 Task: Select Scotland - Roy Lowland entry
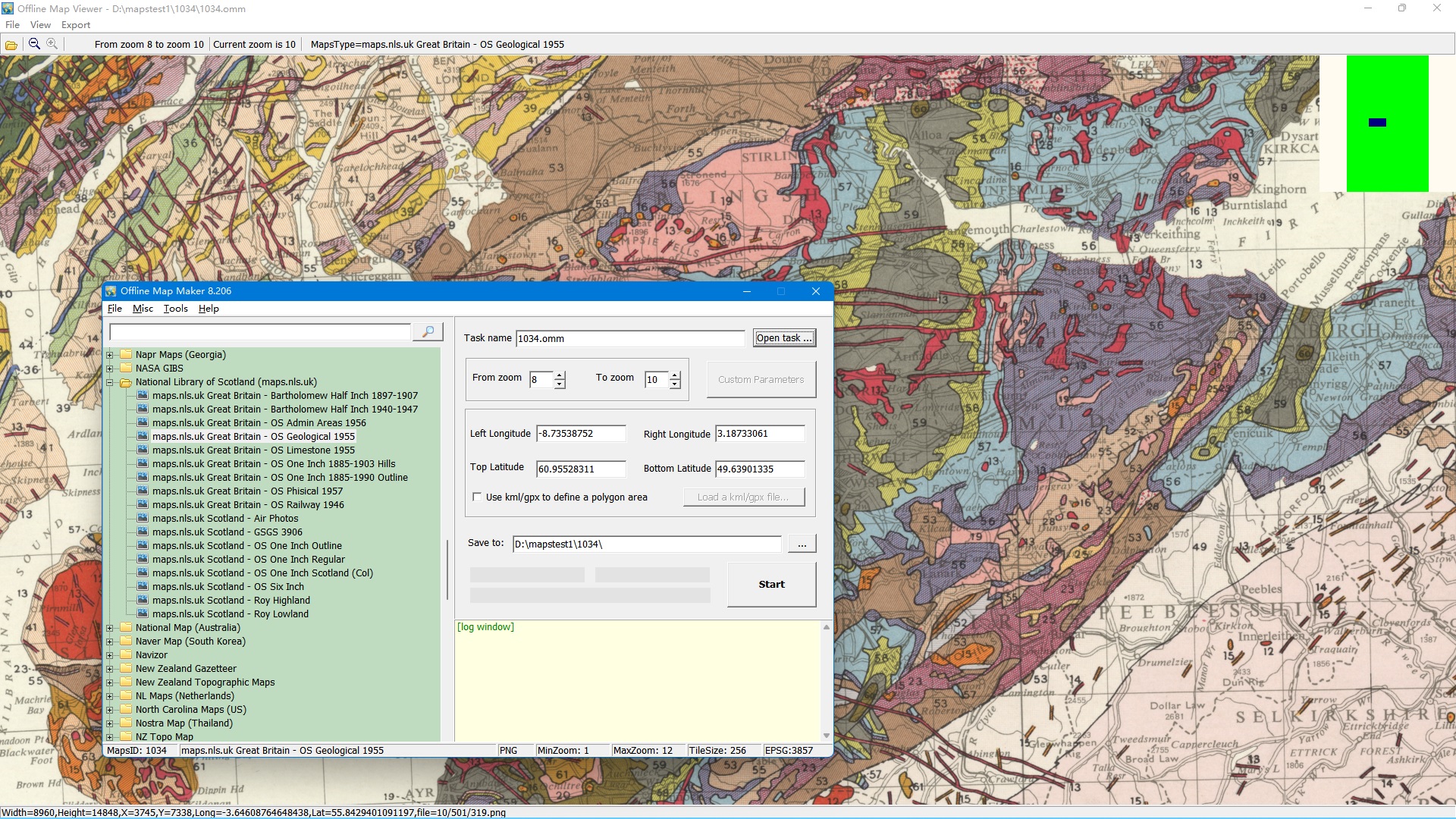[x=230, y=614]
